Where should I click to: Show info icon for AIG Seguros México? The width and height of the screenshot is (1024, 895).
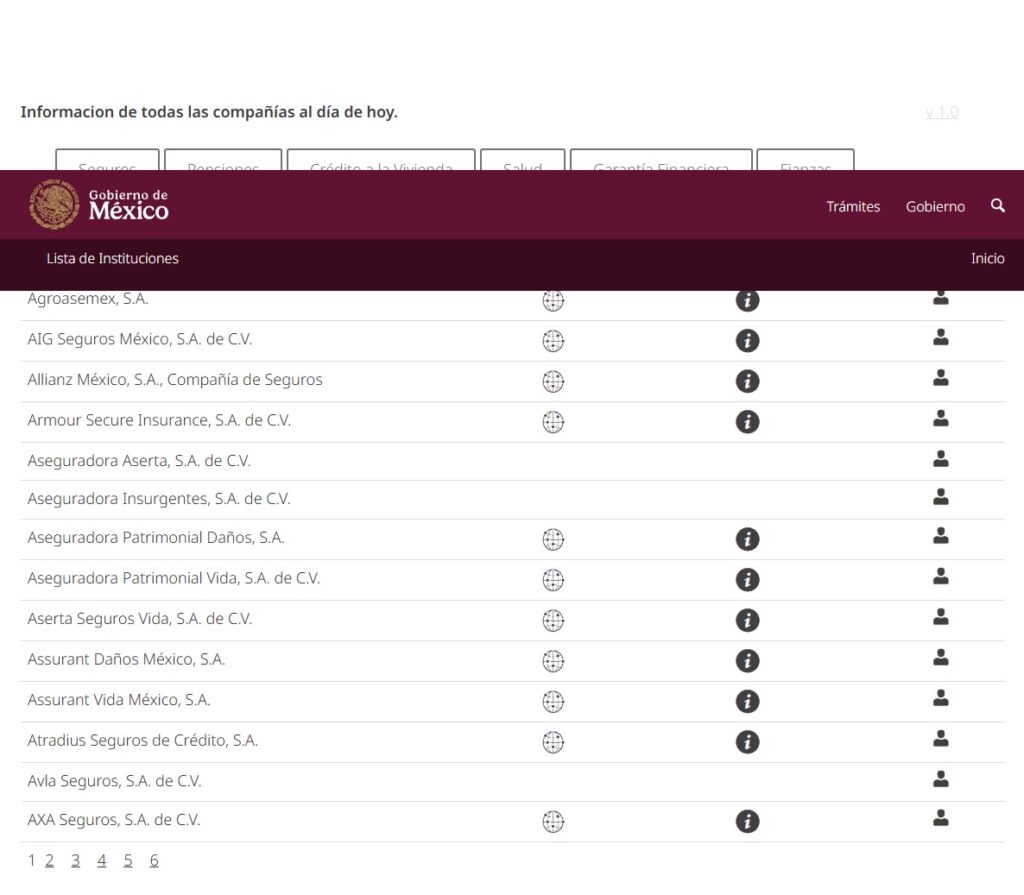point(747,341)
